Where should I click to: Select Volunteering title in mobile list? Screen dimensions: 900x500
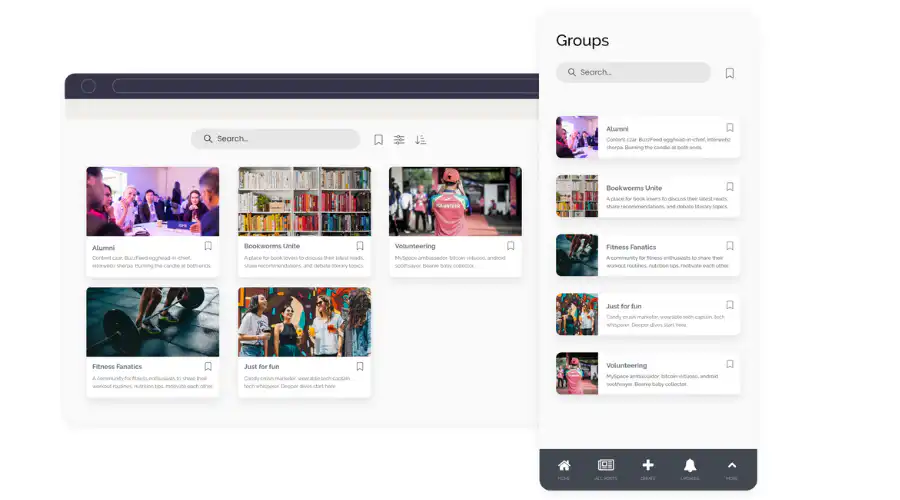[626, 366]
